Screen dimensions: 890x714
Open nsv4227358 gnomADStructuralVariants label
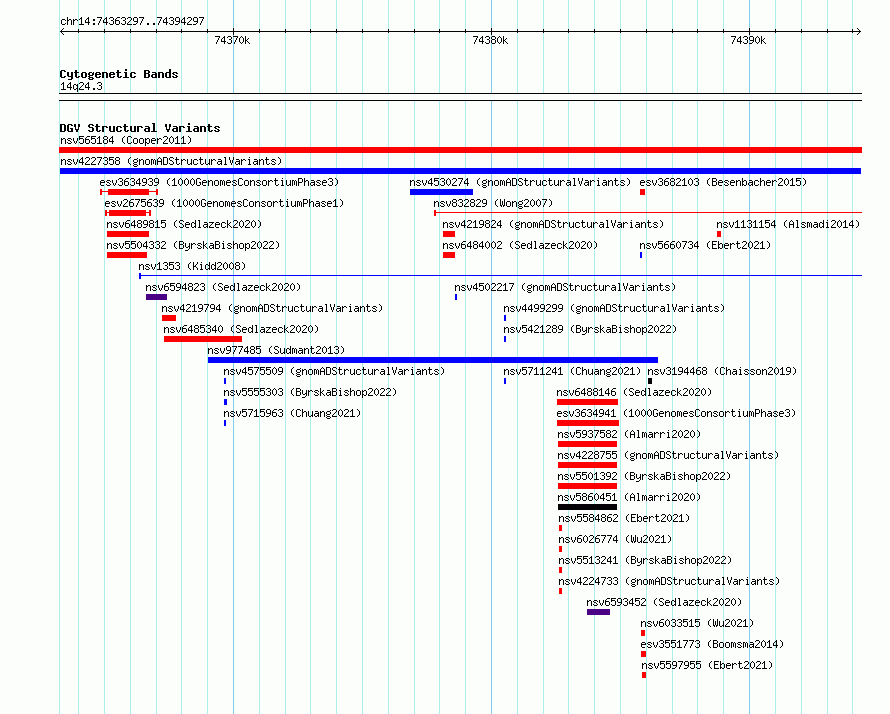171,161
